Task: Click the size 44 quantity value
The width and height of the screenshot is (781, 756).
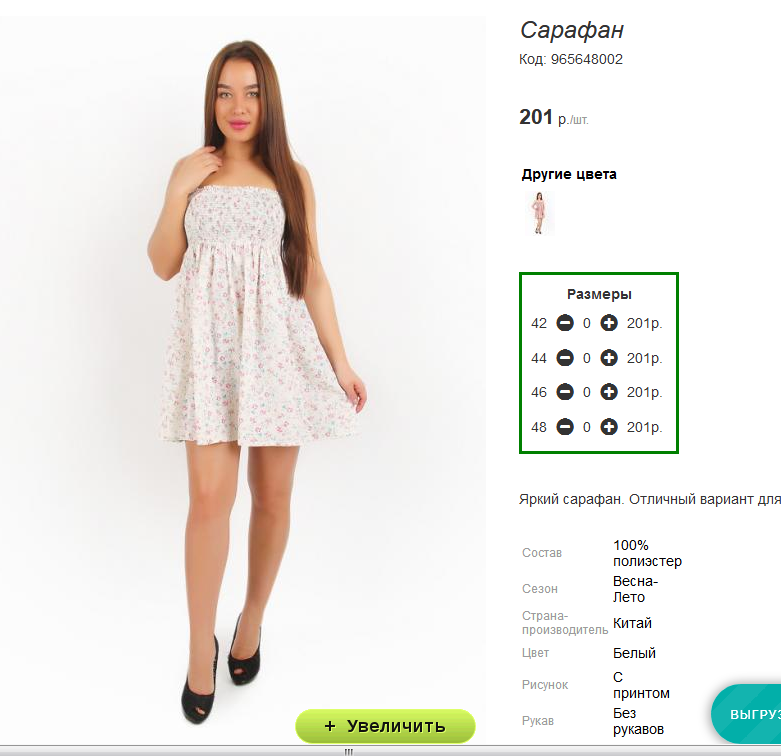Action: [x=587, y=358]
